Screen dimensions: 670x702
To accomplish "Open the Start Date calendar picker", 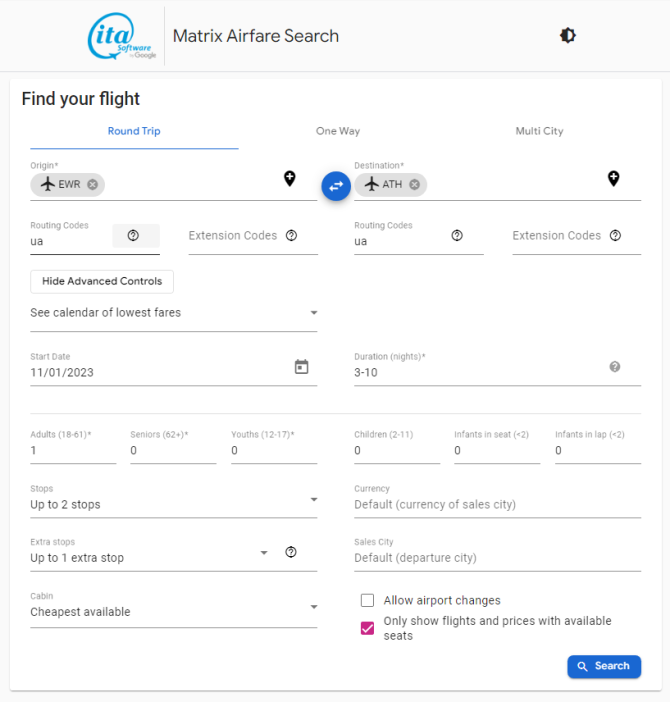I will pyautogui.click(x=302, y=367).
